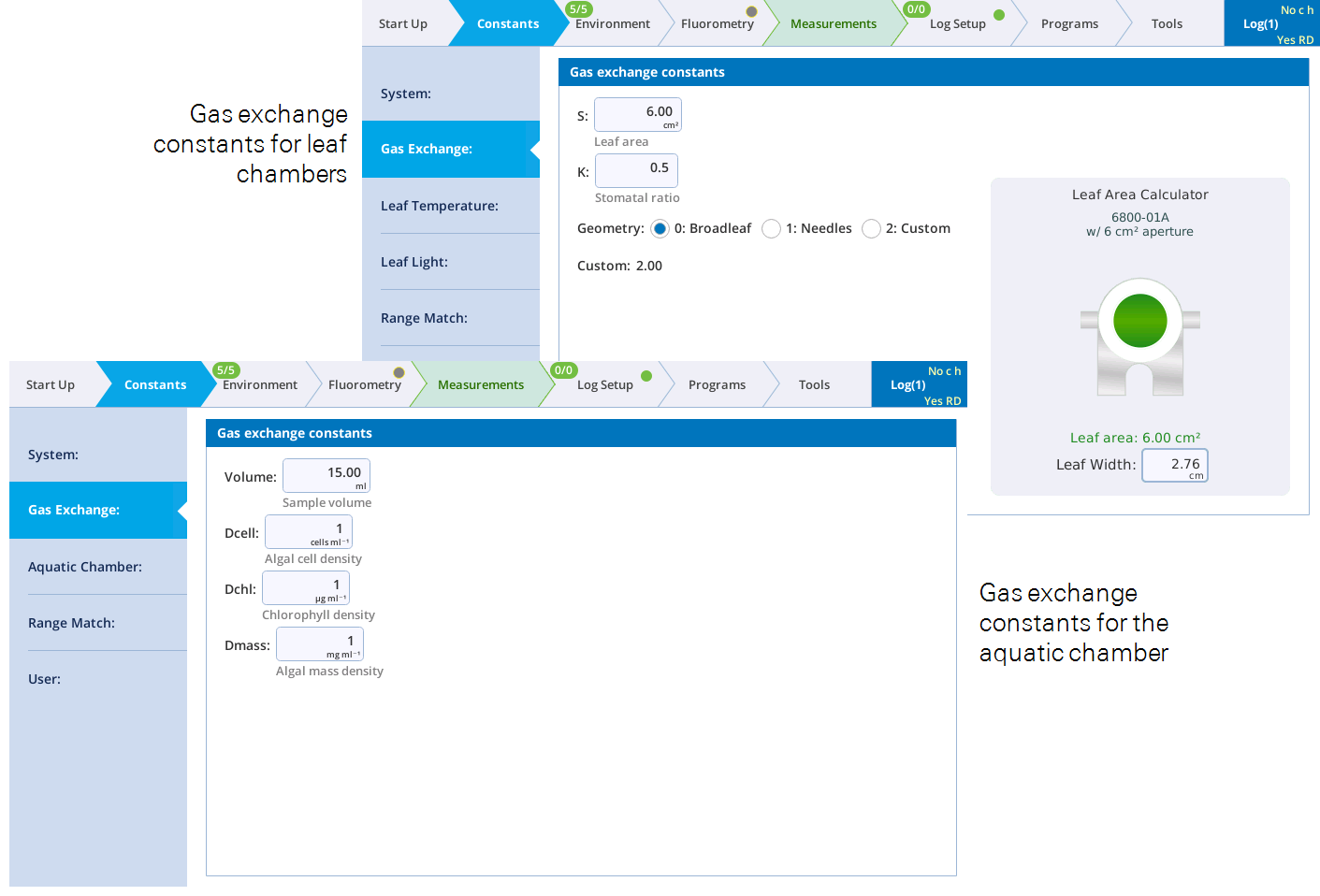Click the Log(1) status box, leaf chamber screen
The width and height of the screenshot is (1320, 896).
click(1271, 24)
